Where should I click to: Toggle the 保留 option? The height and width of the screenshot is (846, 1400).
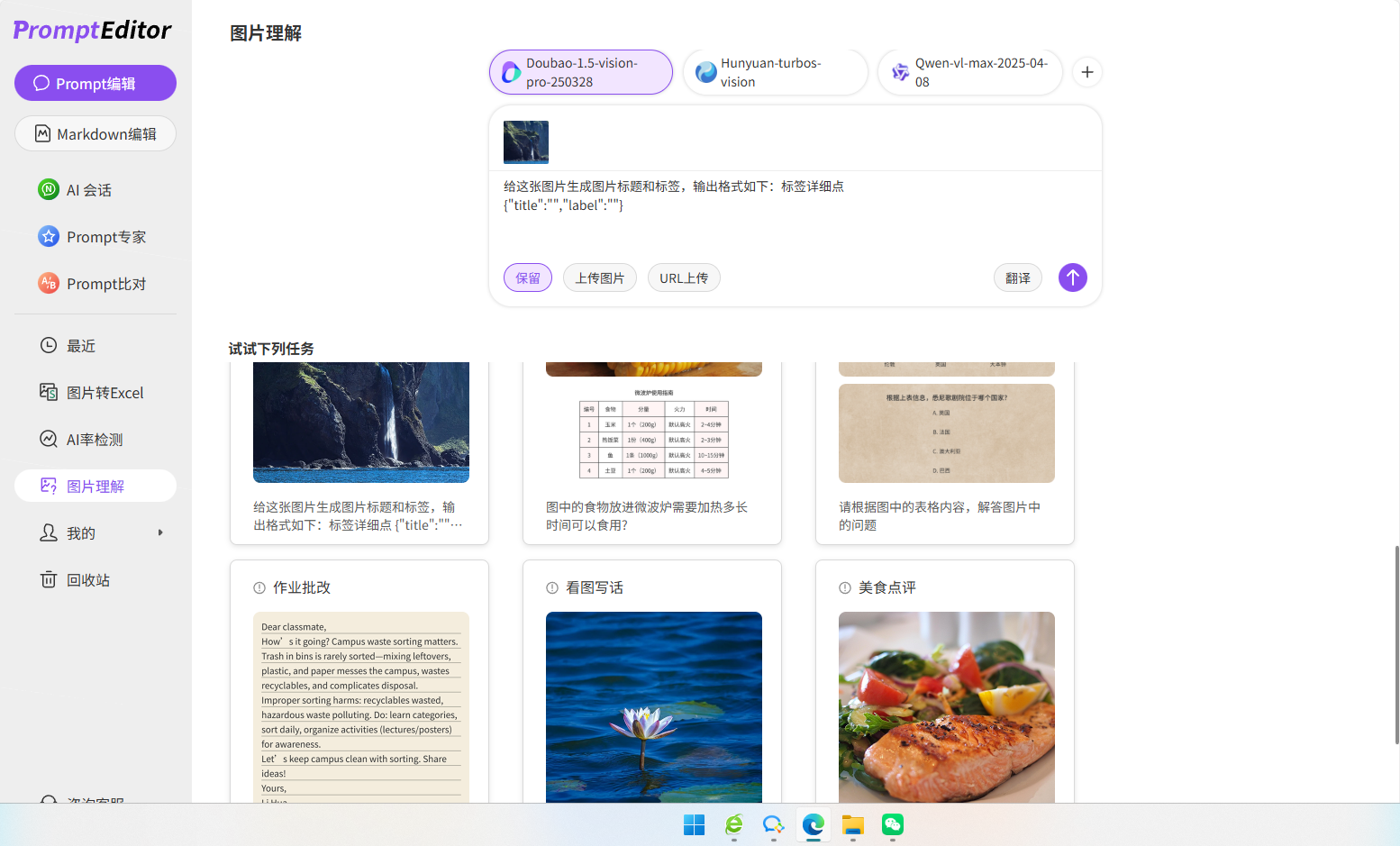528,278
